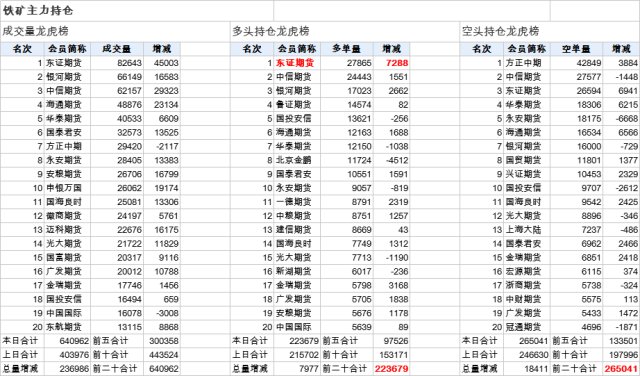Select long position value 24443

(x=359, y=77)
